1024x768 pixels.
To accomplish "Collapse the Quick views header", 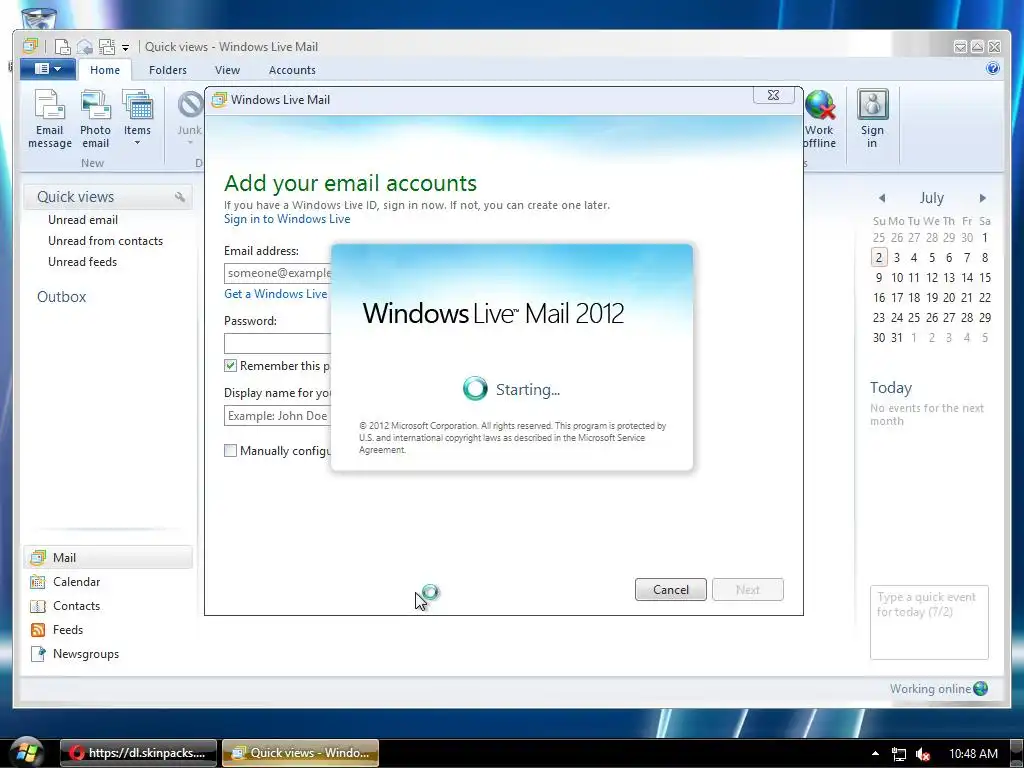I will point(75,197).
